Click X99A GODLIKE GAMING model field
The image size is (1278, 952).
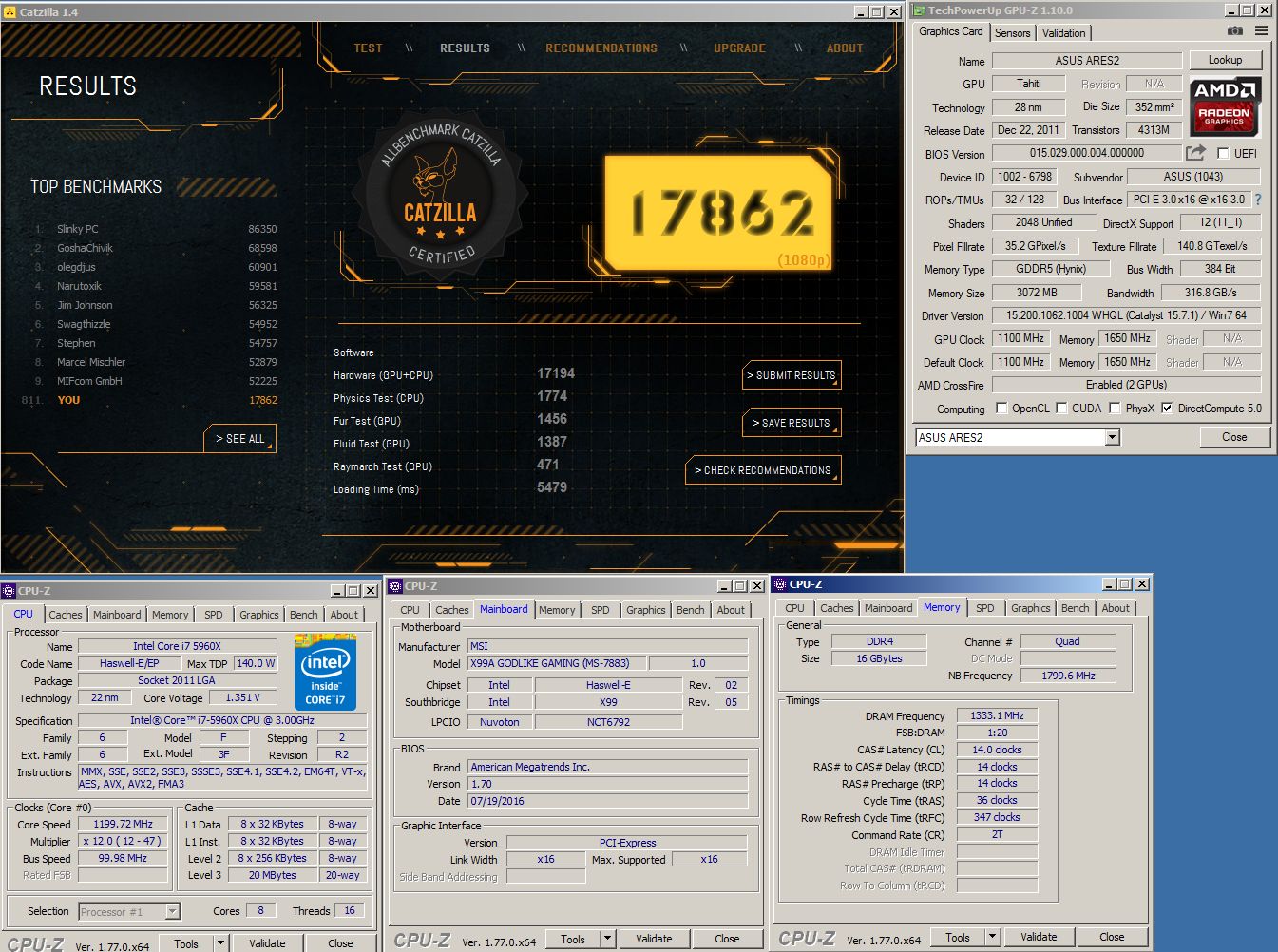click(x=556, y=663)
